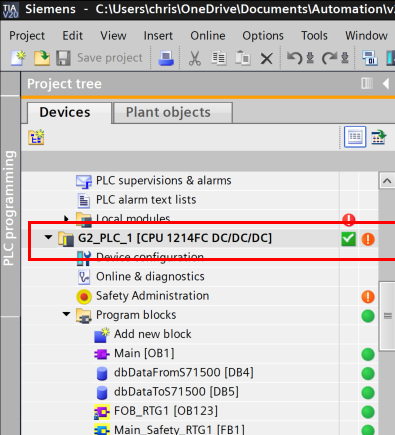The height and width of the screenshot is (435, 395).
Task: Click Local modules red error icon
Action: point(349,219)
